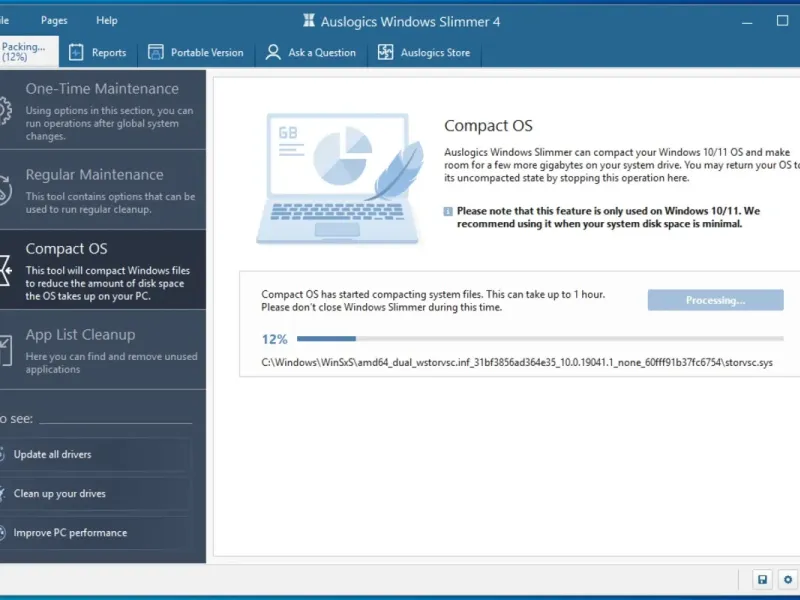This screenshot has width=800, height=600.
Task: Open Portable Version from toolbar
Action: tap(196, 53)
